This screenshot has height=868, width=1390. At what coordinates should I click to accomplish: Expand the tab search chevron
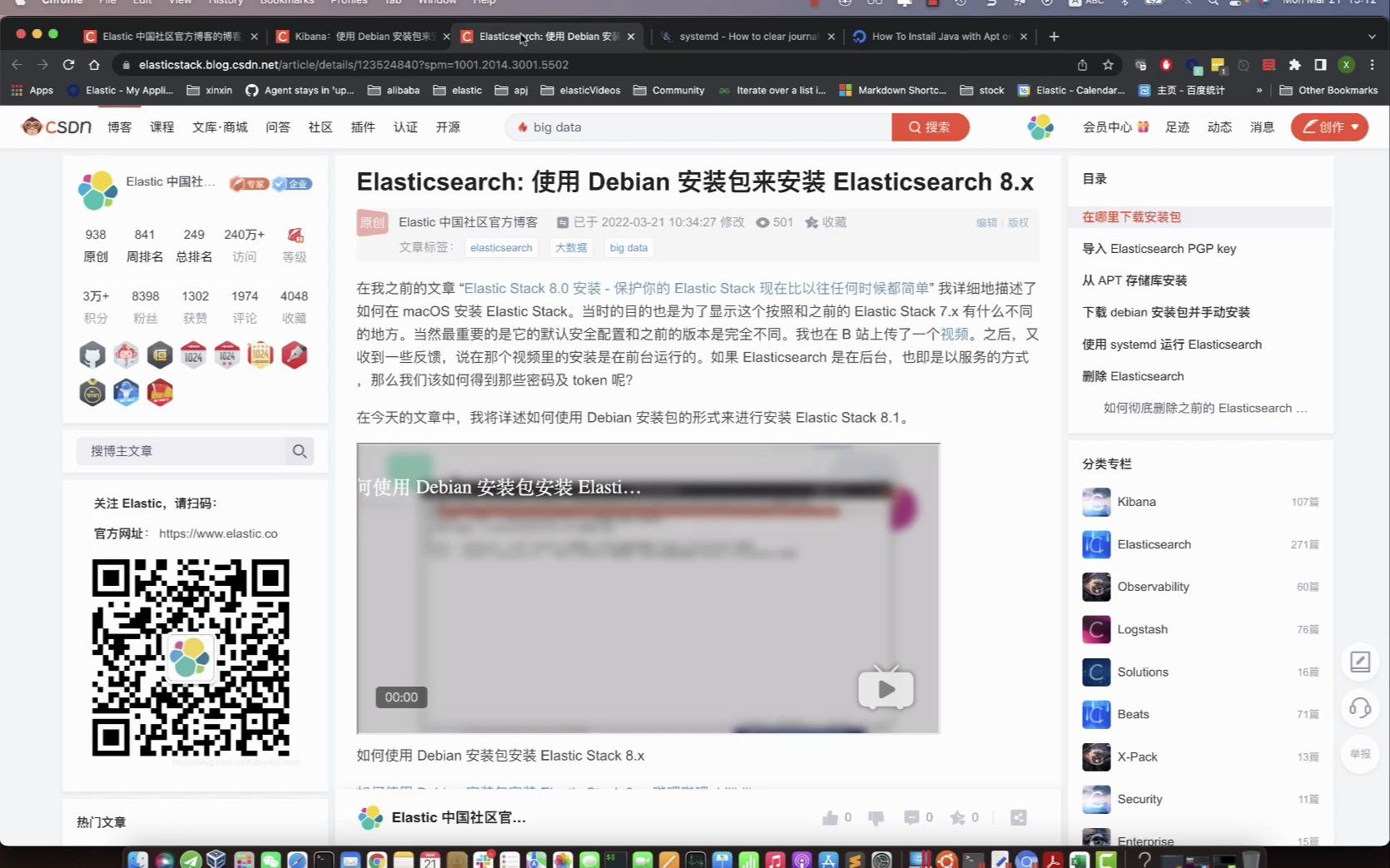click(x=1372, y=37)
